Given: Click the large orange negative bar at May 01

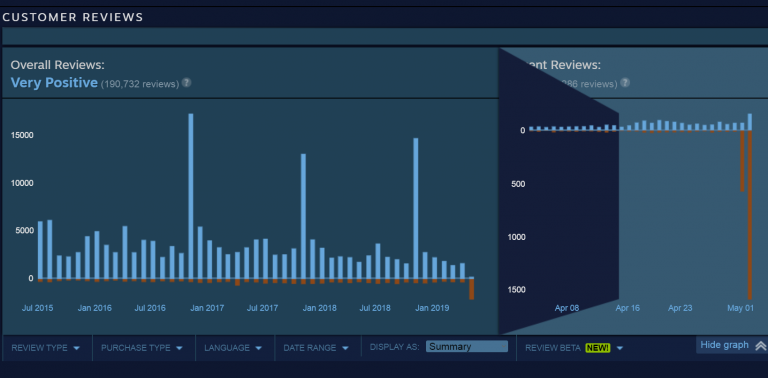Looking at the screenshot, I should pos(750,214).
